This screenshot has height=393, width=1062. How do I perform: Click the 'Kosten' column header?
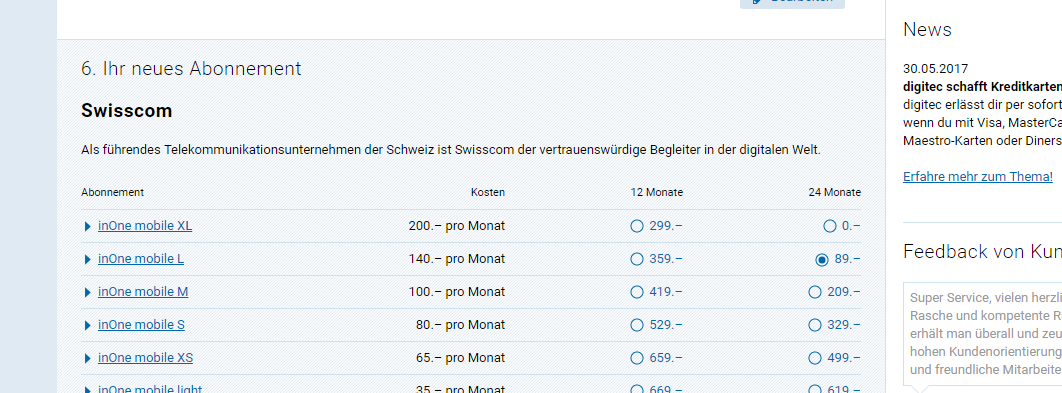pos(488,192)
